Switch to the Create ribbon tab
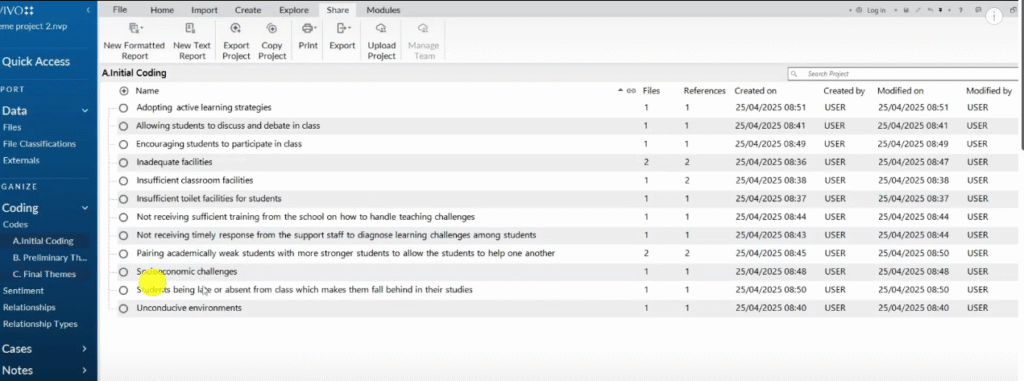This screenshot has width=1024, height=381. coord(248,10)
